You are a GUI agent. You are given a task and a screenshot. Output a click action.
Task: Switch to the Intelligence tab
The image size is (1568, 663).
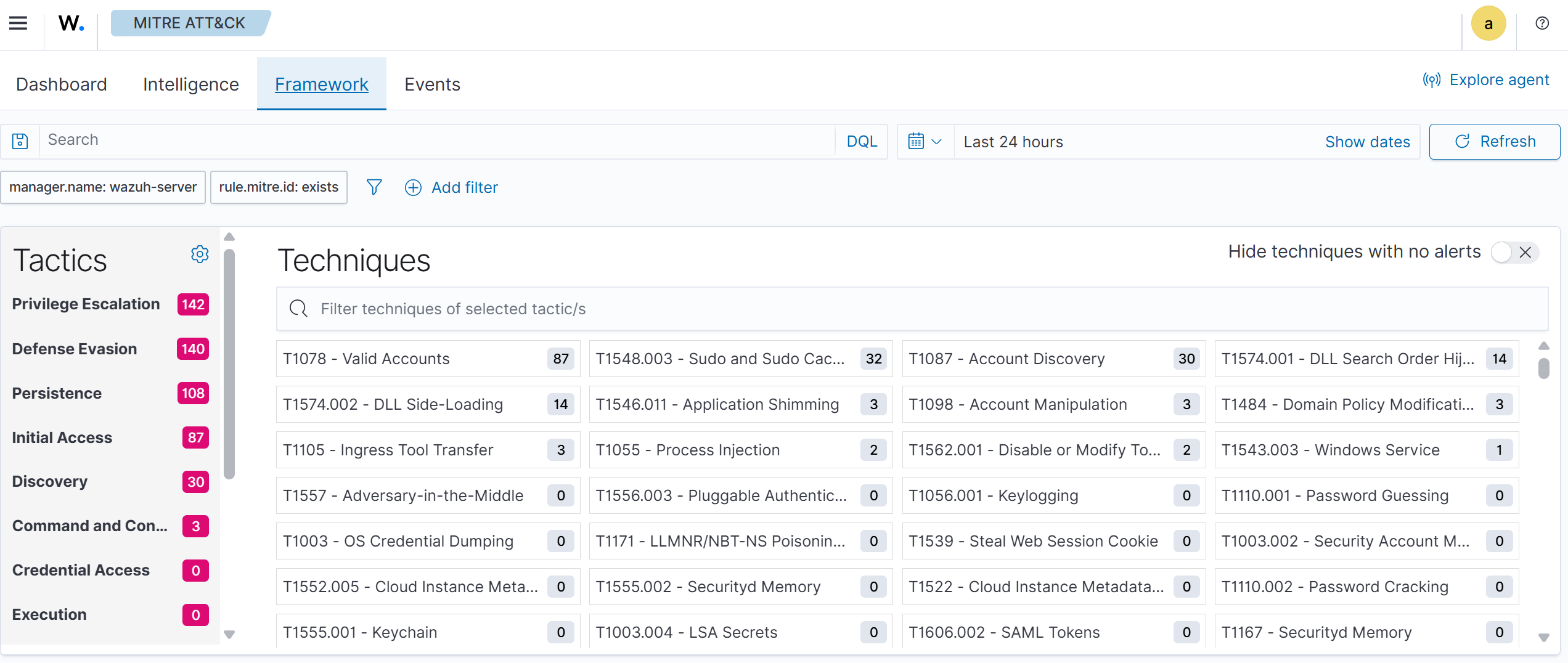(191, 84)
